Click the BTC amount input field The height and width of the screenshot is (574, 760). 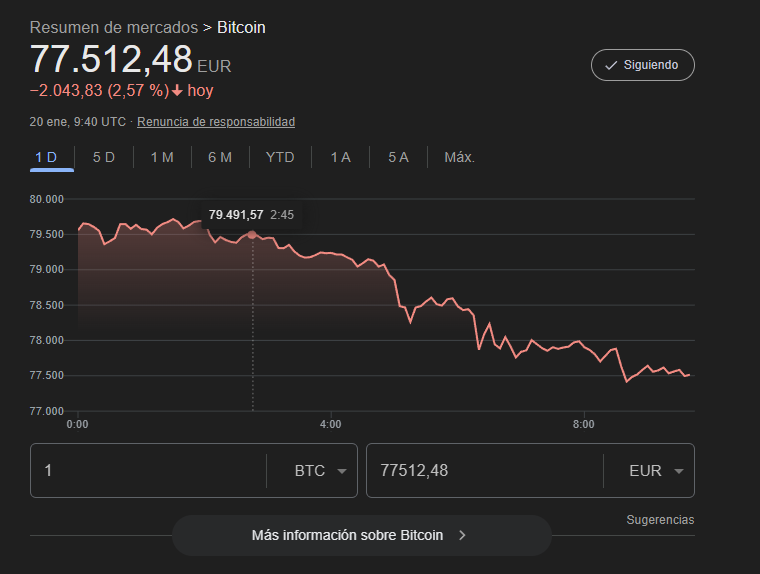148,471
